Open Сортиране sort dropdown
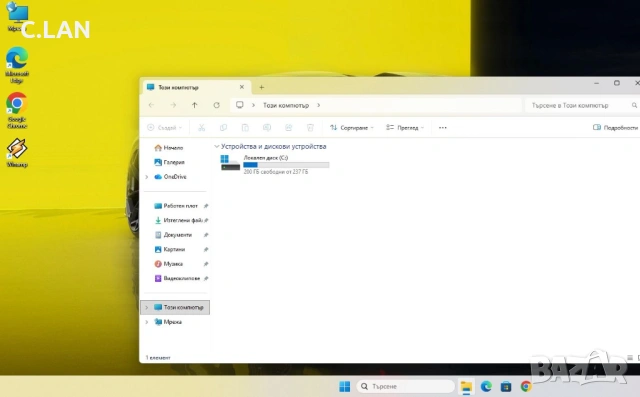 tap(352, 128)
